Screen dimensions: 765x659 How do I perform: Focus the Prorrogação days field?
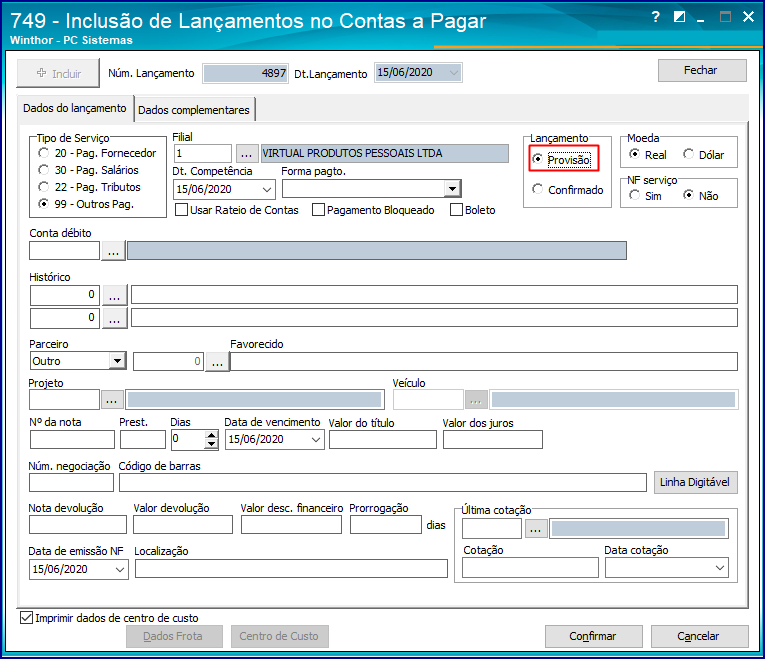pyautogui.click(x=385, y=525)
